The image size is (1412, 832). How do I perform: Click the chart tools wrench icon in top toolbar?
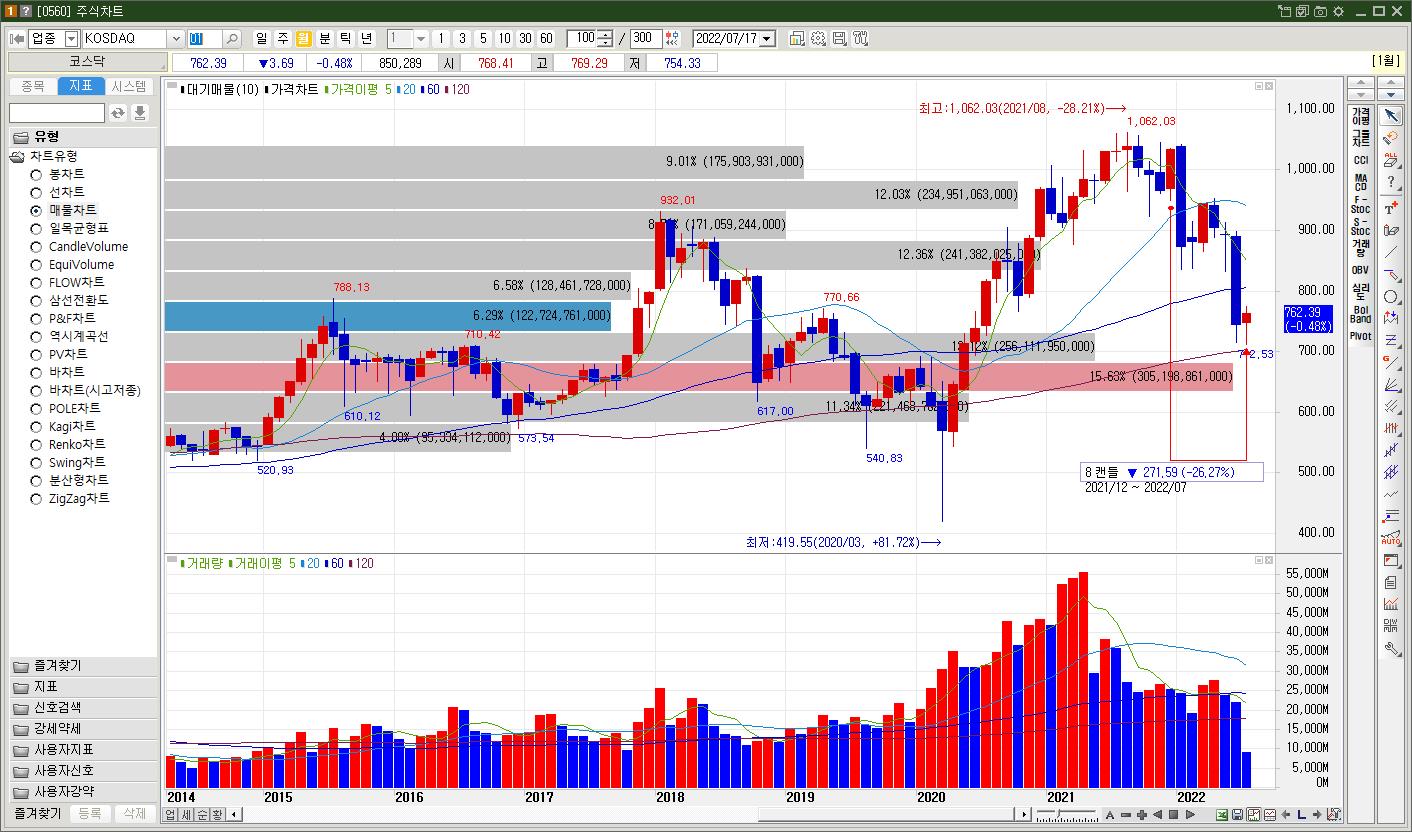point(861,39)
